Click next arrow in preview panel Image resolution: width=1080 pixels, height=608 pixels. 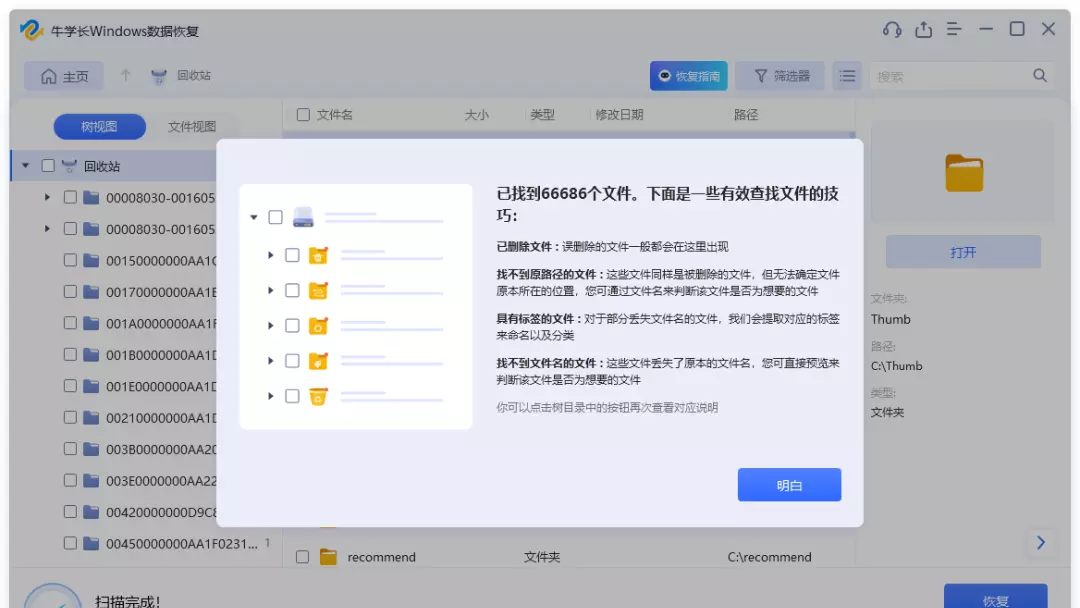click(x=1041, y=543)
